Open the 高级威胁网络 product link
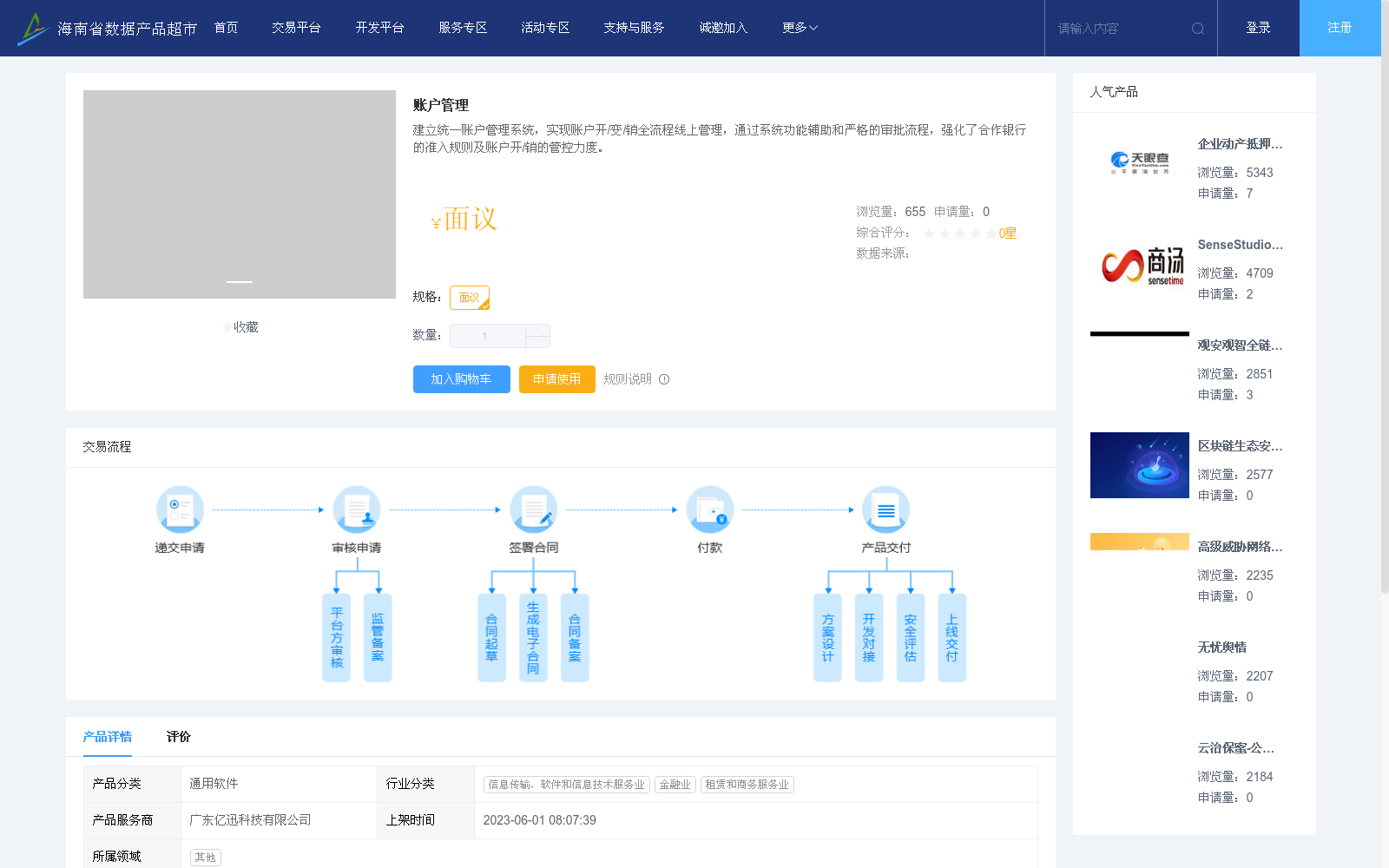This screenshot has height=868, width=1389. [x=1240, y=547]
